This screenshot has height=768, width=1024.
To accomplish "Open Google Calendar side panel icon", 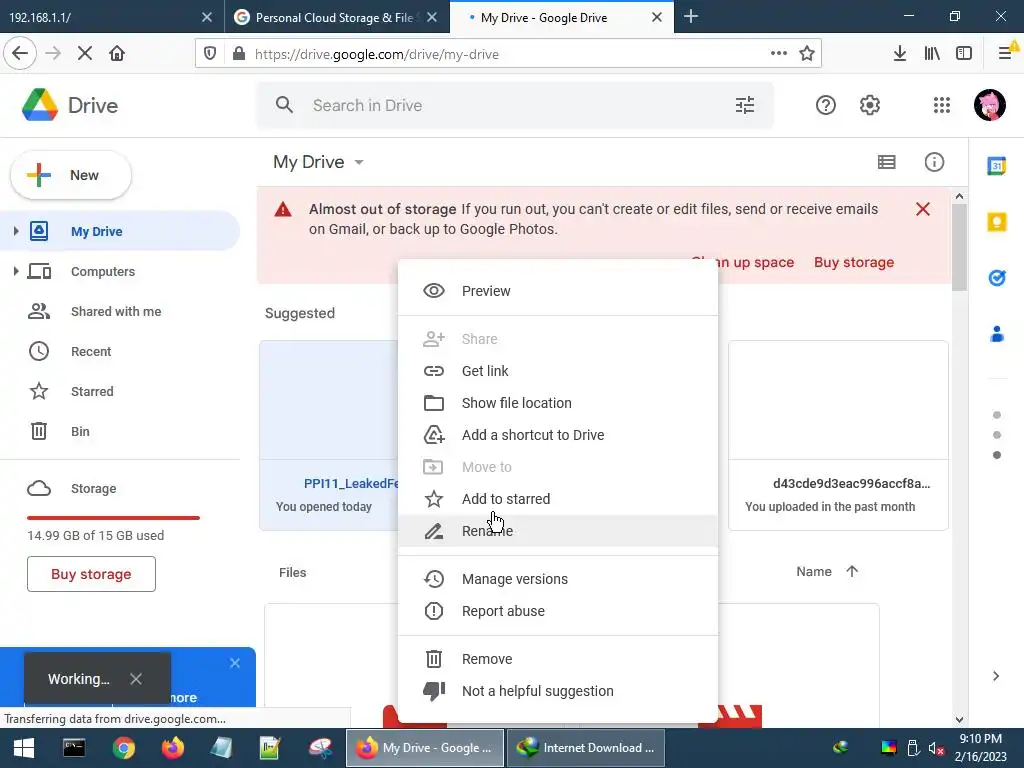I will [x=997, y=167].
